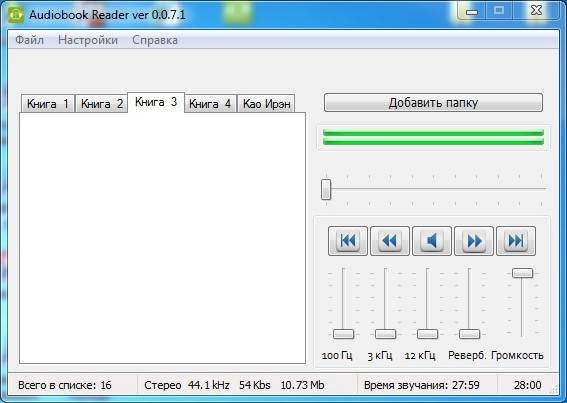
Task: Click the Всего в списке: 16 status text
Action: click(65, 385)
